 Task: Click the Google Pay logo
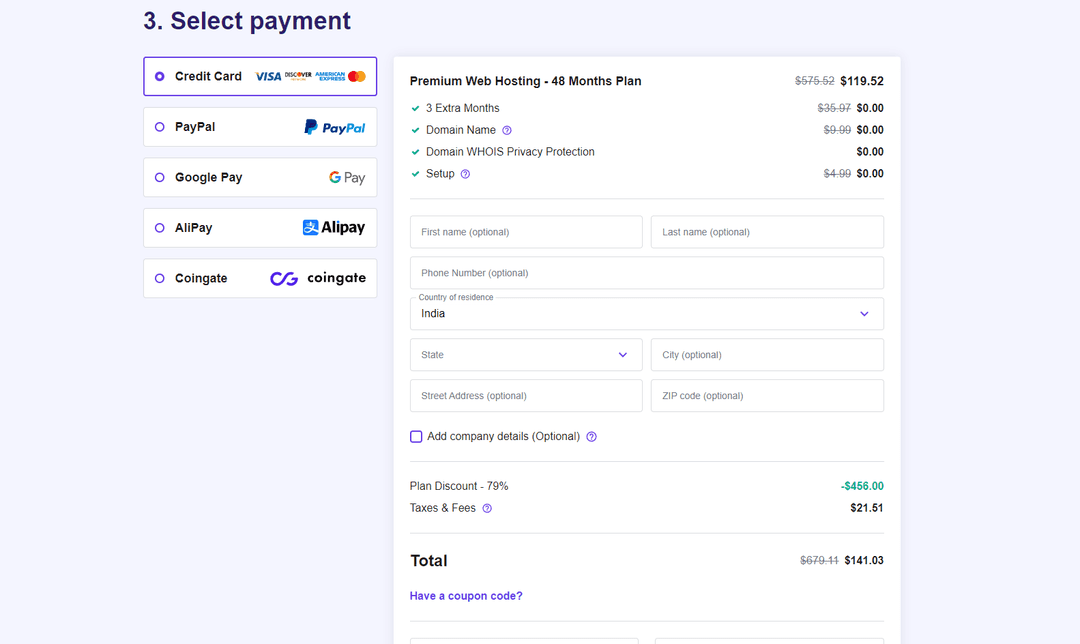pos(346,177)
